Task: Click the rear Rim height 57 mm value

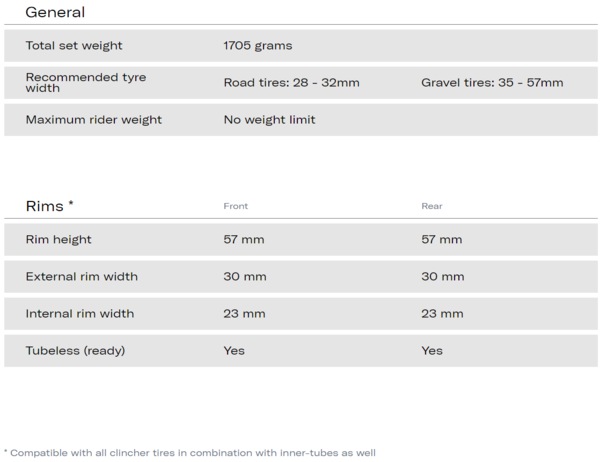Action: click(x=442, y=240)
